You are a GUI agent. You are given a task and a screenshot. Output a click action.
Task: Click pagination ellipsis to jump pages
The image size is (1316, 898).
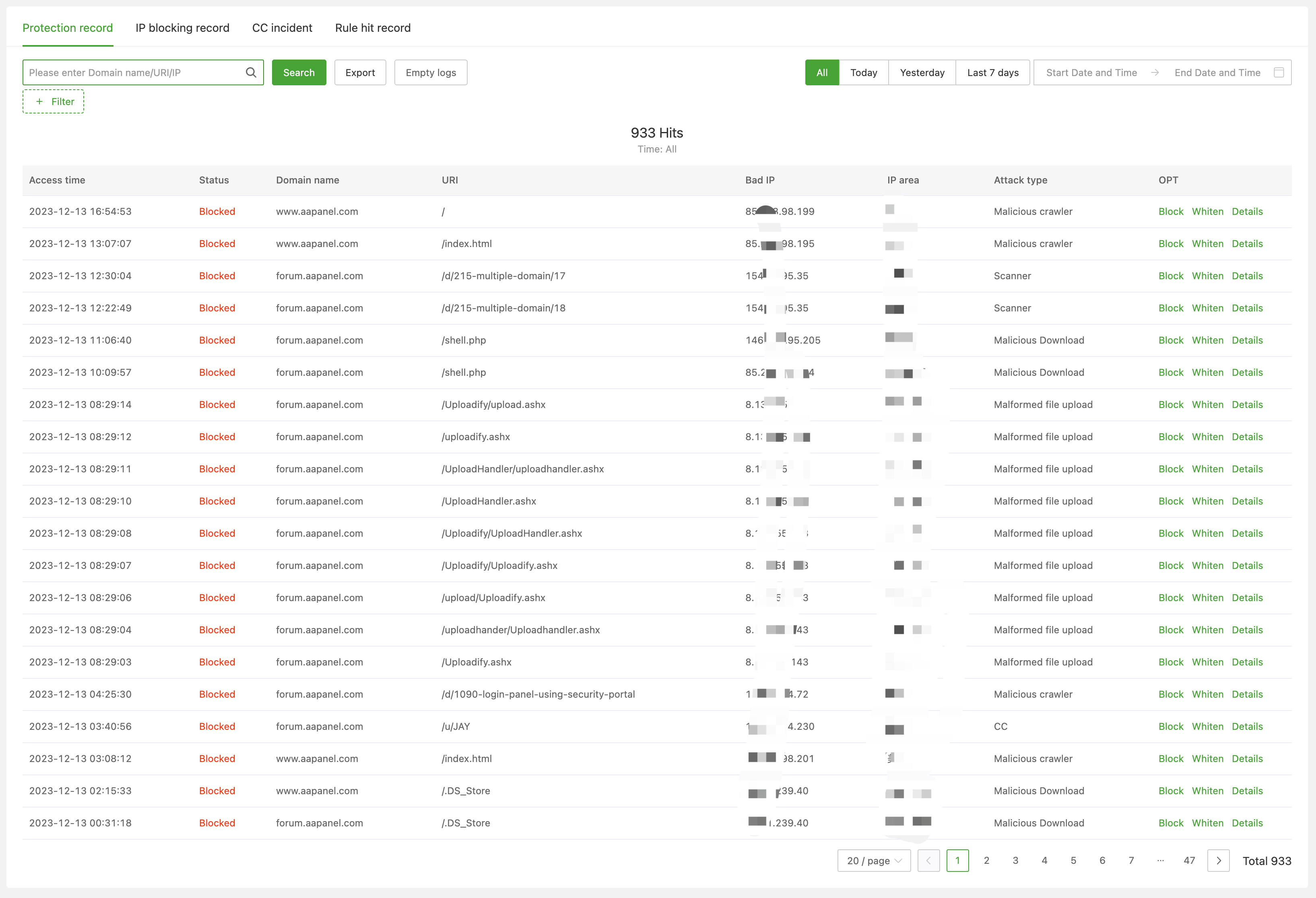coord(1160,861)
